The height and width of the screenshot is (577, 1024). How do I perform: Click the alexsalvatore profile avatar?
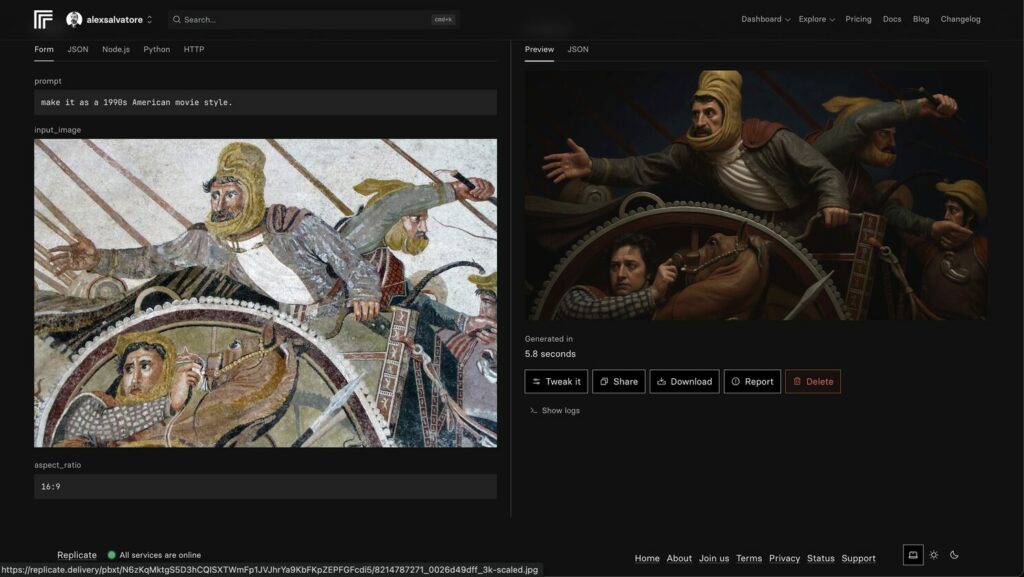point(74,19)
